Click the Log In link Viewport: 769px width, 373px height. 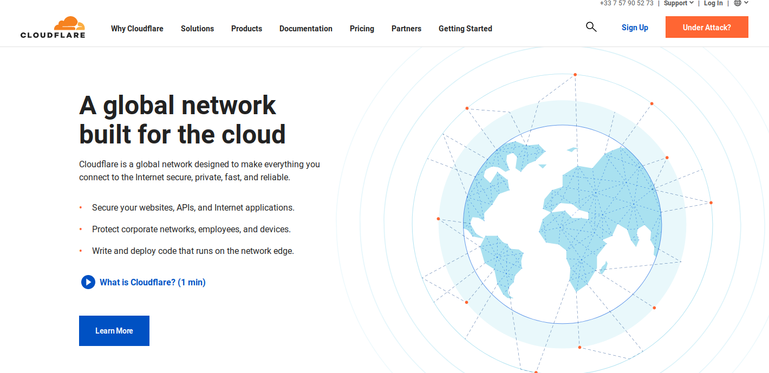pyautogui.click(x=713, y=3)
